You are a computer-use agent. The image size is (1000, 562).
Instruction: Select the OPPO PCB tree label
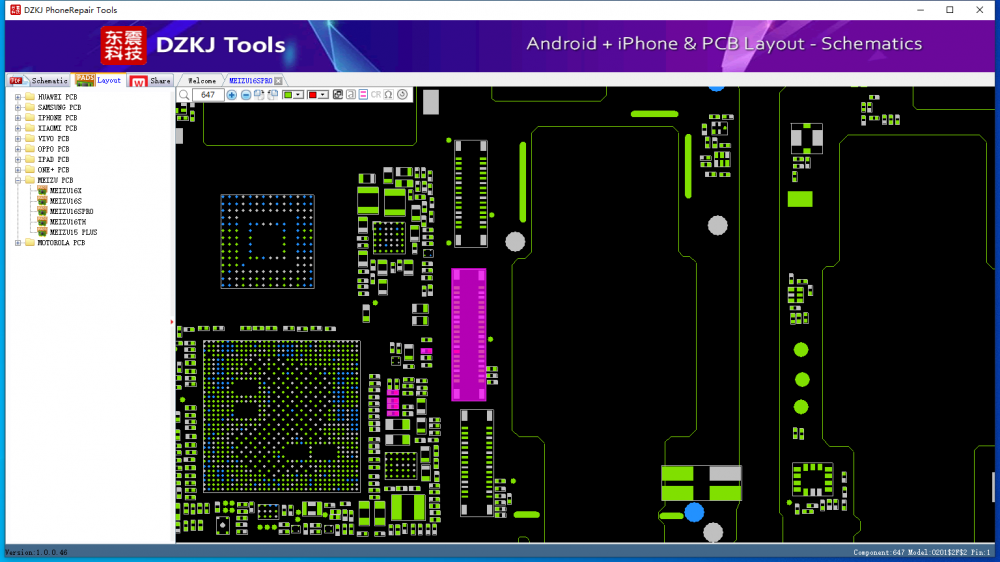click(54, 149)
